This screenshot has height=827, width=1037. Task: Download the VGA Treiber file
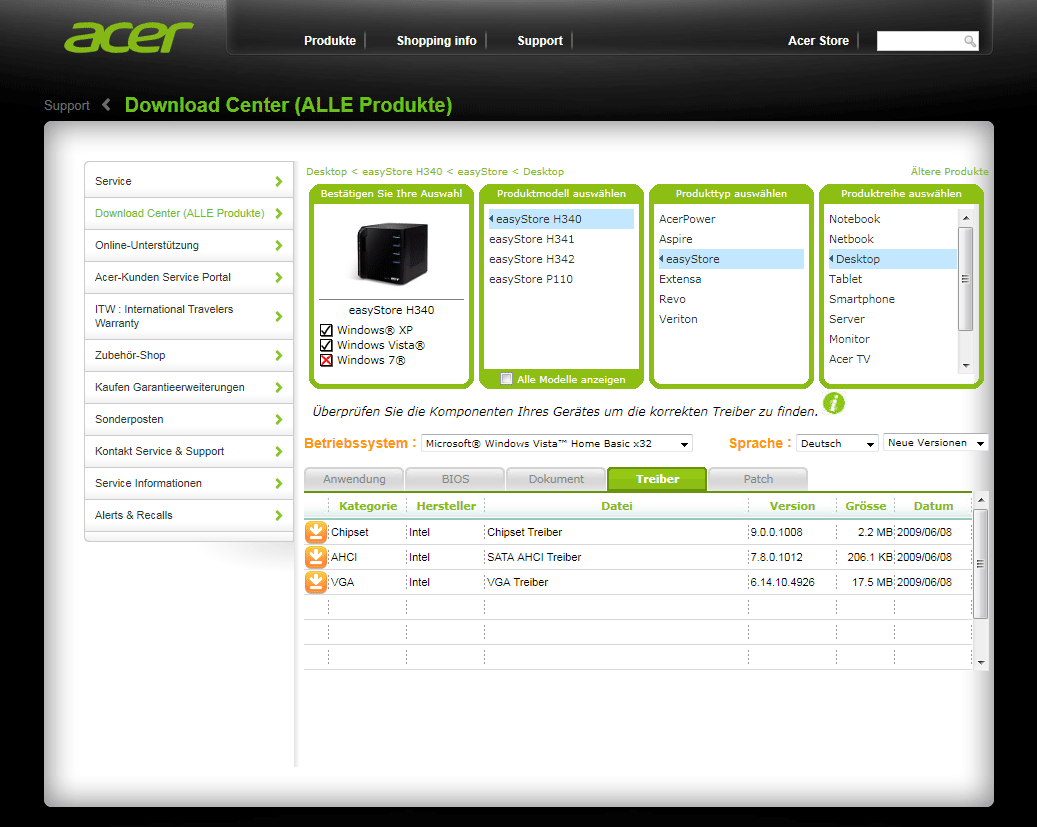click(x=315, y=582)
